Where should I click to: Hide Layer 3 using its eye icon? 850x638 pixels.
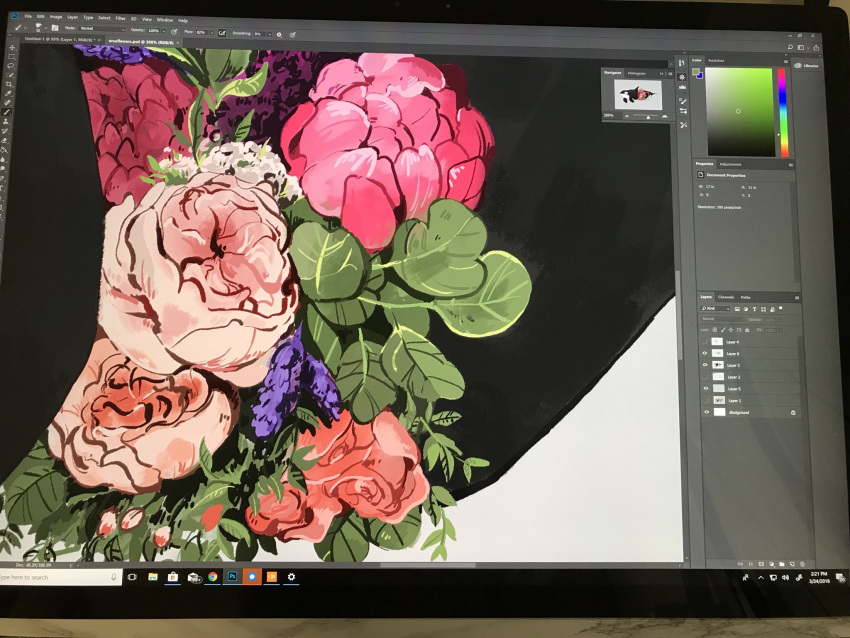705,365
